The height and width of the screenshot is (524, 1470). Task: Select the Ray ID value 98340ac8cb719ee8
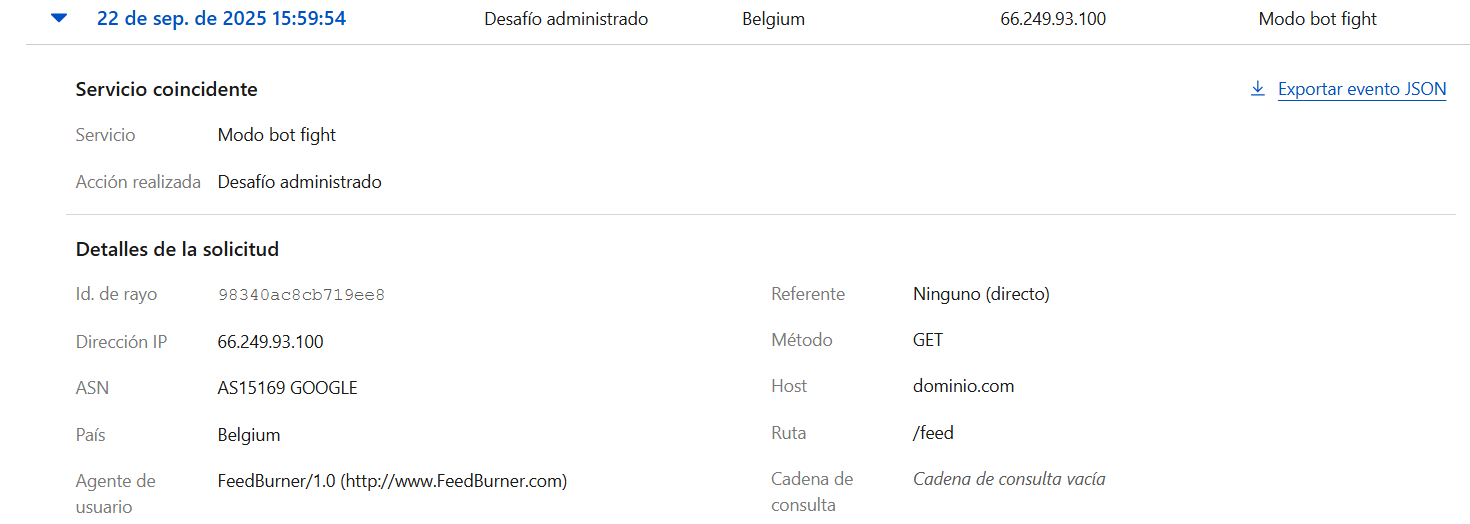(301, 295)
